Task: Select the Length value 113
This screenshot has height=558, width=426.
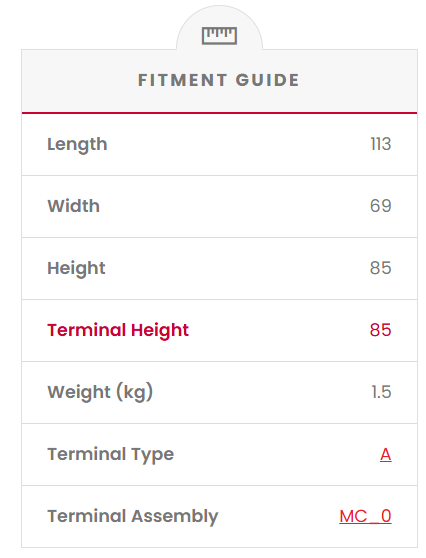Action: 381,144
